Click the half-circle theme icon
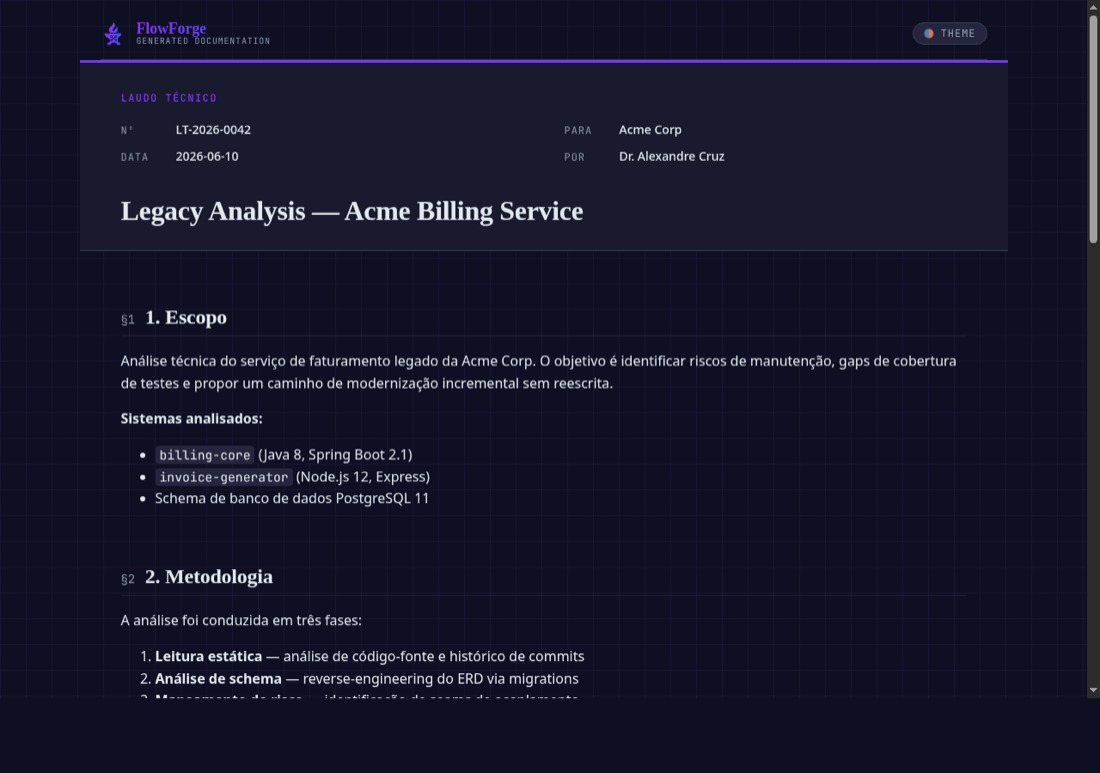Image resolution: width=1100 pixels, height=773 pixels. [x=929, y=33]
